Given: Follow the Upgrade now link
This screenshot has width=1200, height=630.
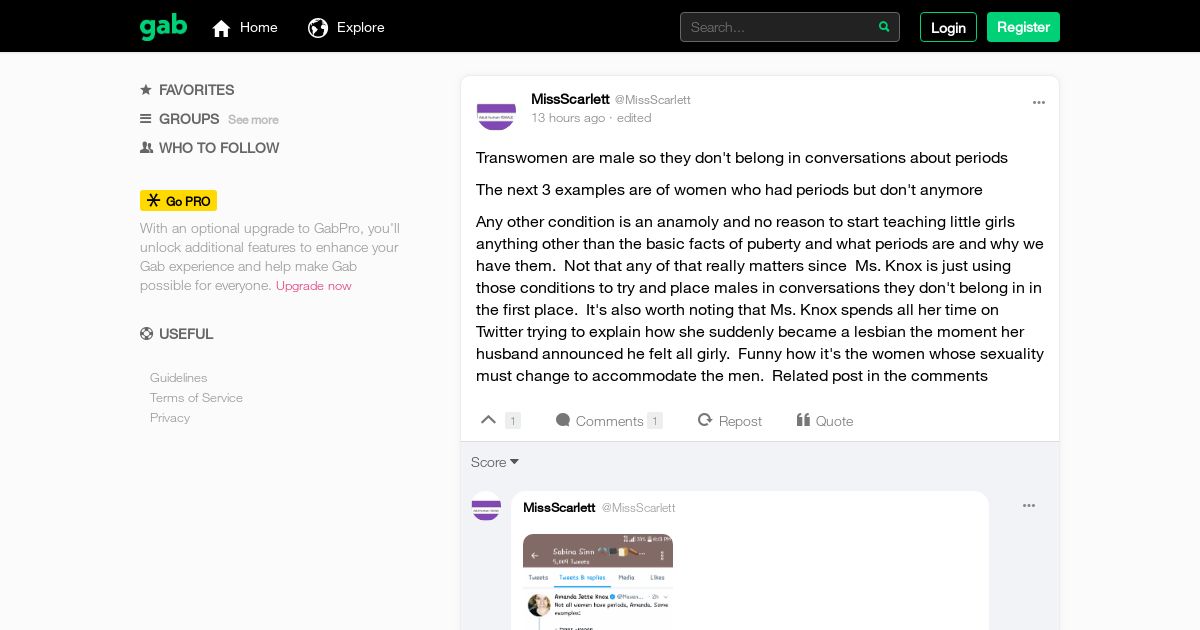Looking at the screenshot, I should pyautogui.click(x=314, y=286).
